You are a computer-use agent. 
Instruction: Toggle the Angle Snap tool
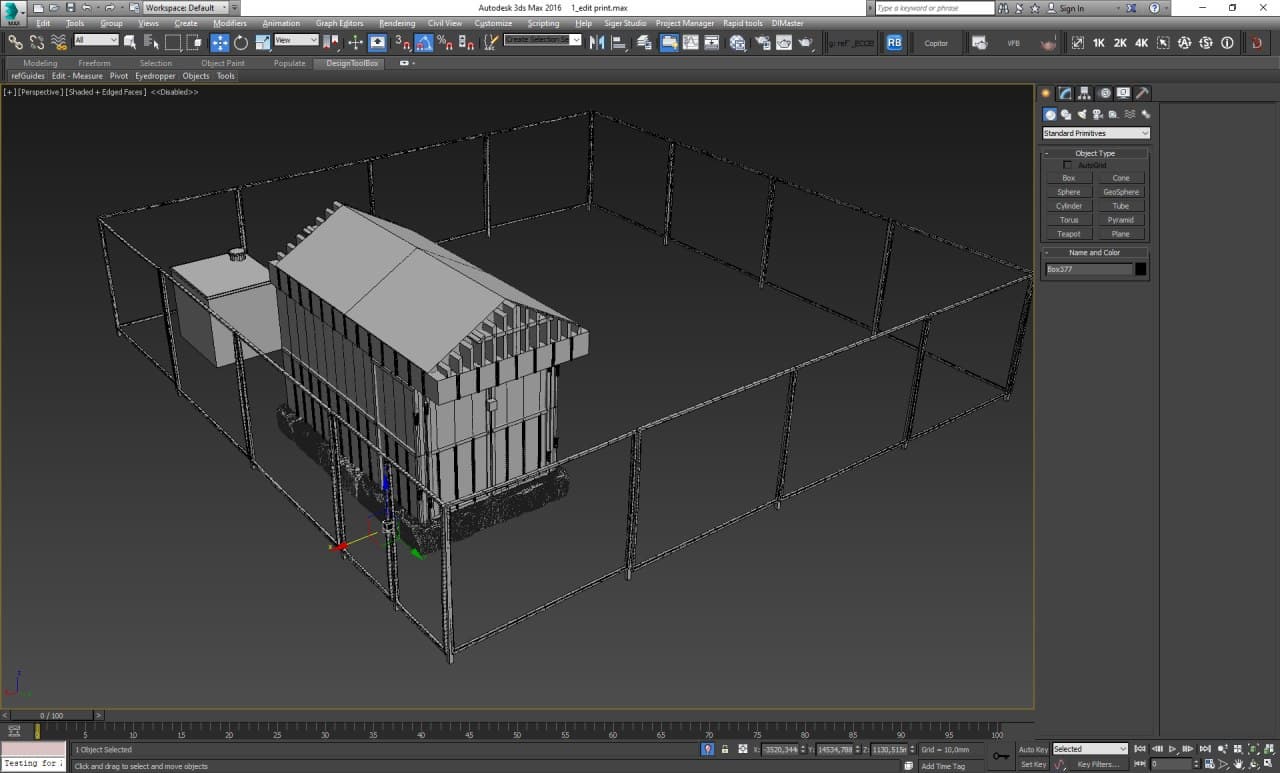point(424,42)
